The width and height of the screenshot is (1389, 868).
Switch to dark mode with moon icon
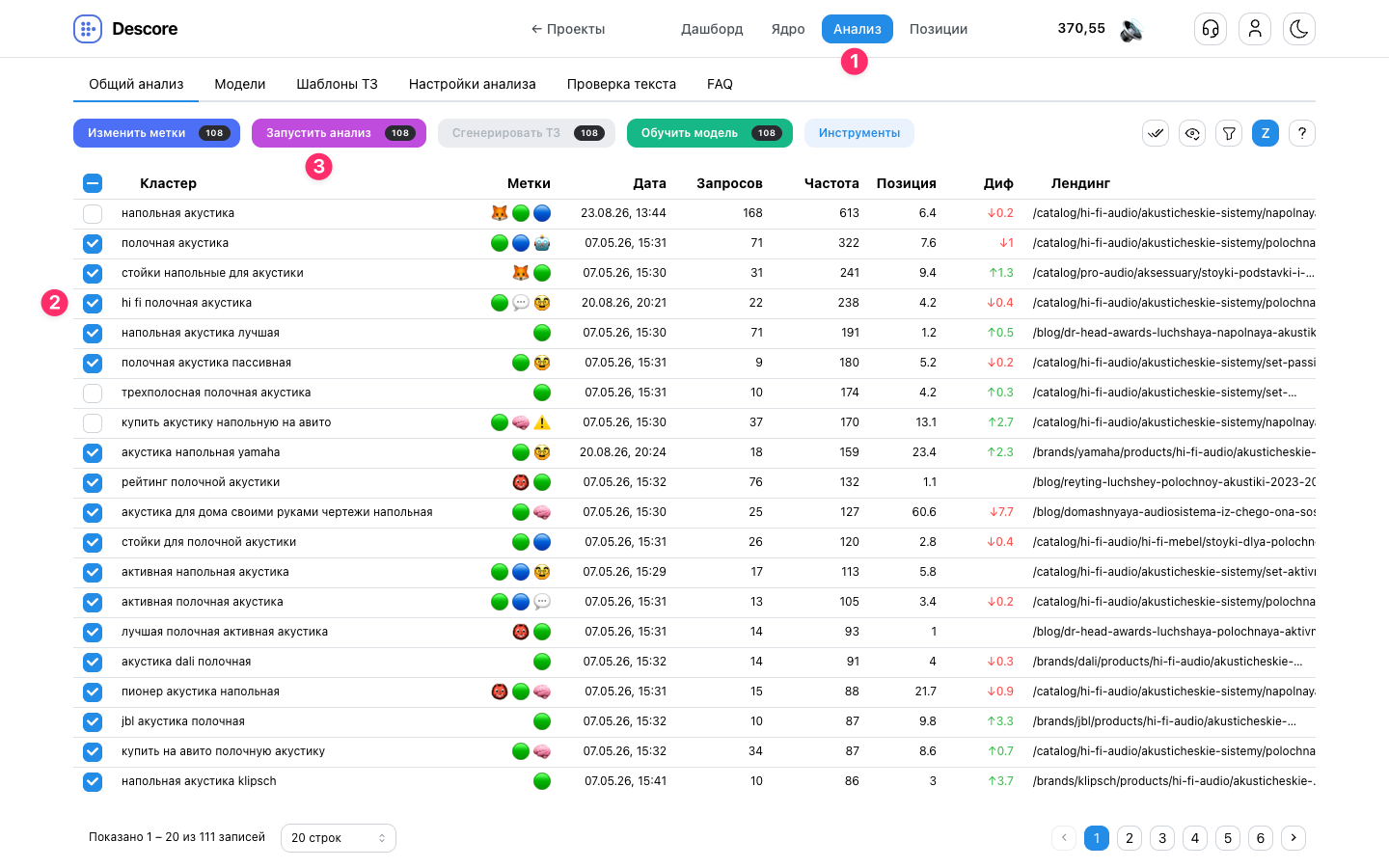pos(1299,29)
